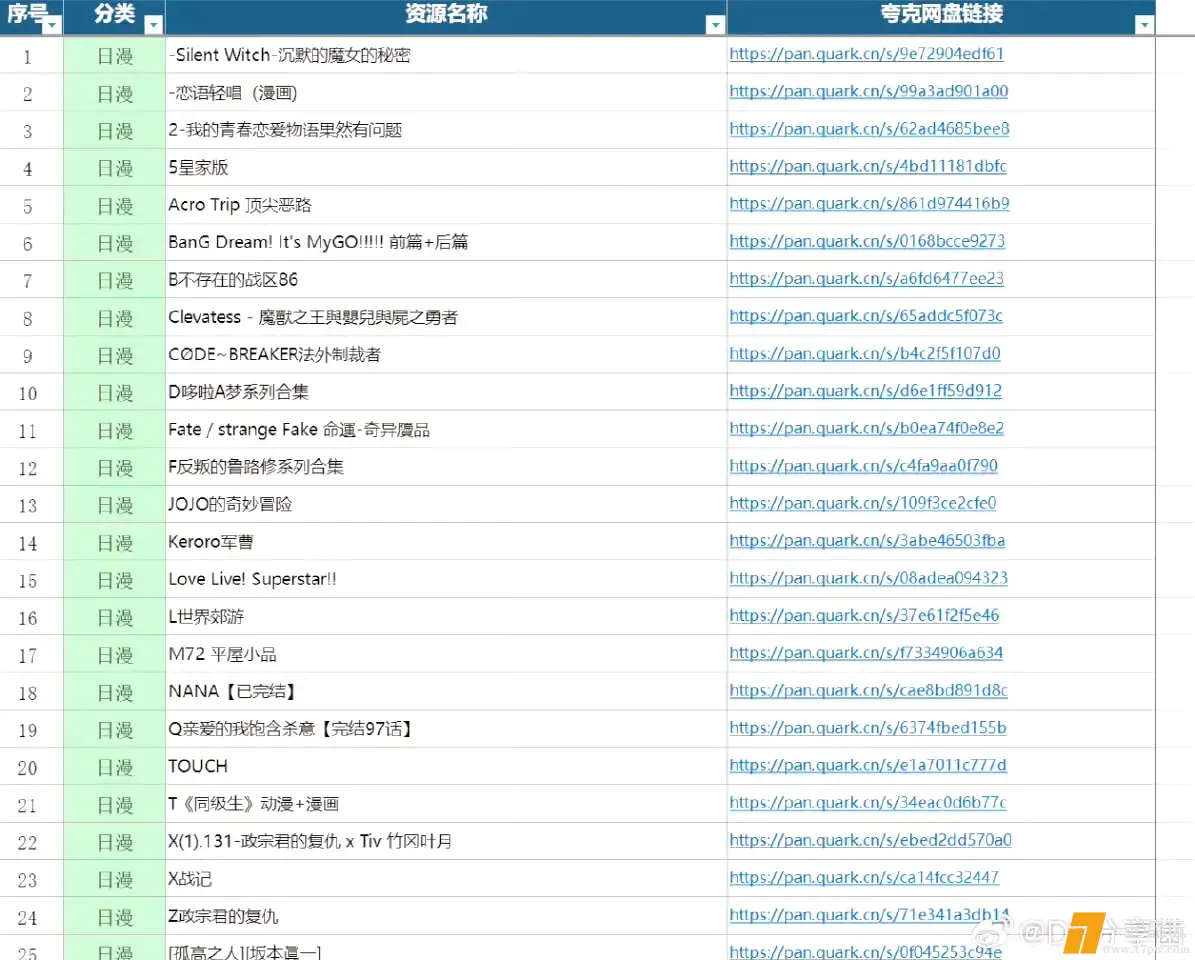Select the 序号 cell numbered 12
The image size is (1195, 960).
pos(28,468)
